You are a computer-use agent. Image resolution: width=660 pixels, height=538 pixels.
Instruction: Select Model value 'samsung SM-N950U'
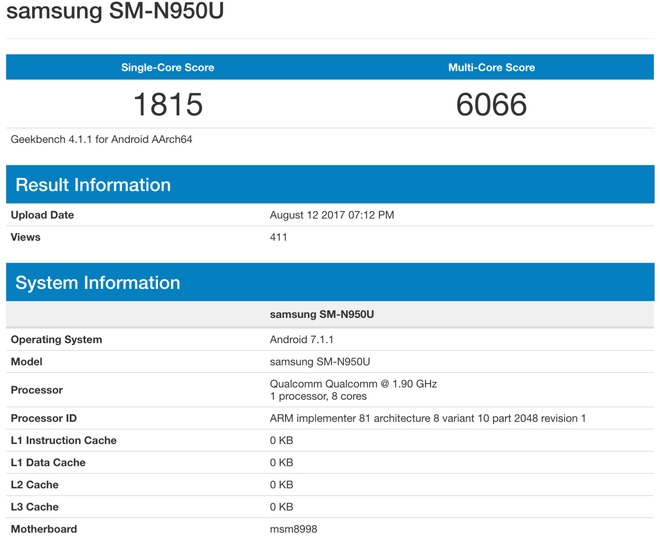point(320,362)
